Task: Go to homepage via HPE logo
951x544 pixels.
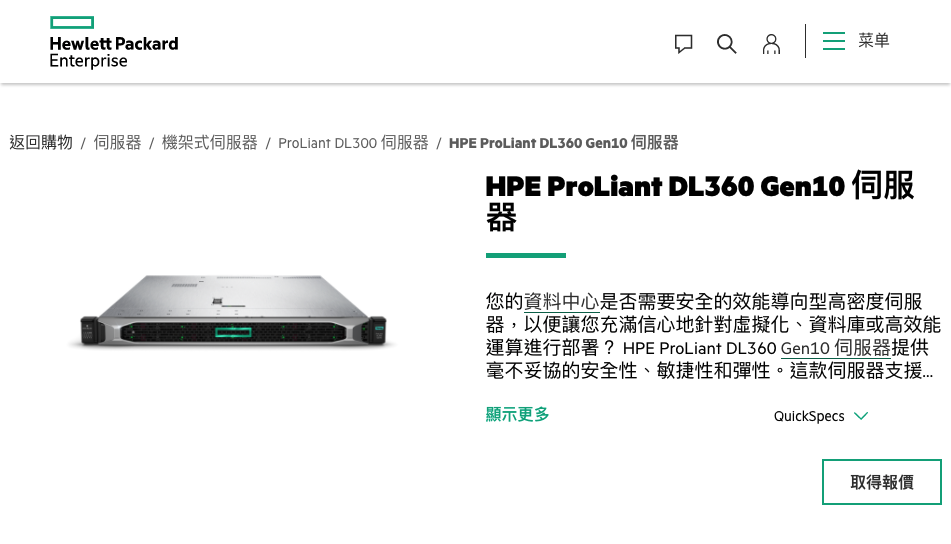Action: click(113, 42)
